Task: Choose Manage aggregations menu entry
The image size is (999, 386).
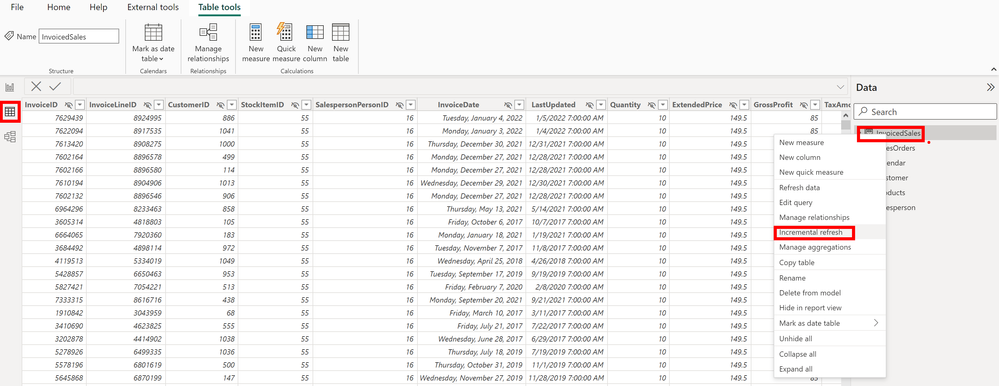Action: point(830,247)
